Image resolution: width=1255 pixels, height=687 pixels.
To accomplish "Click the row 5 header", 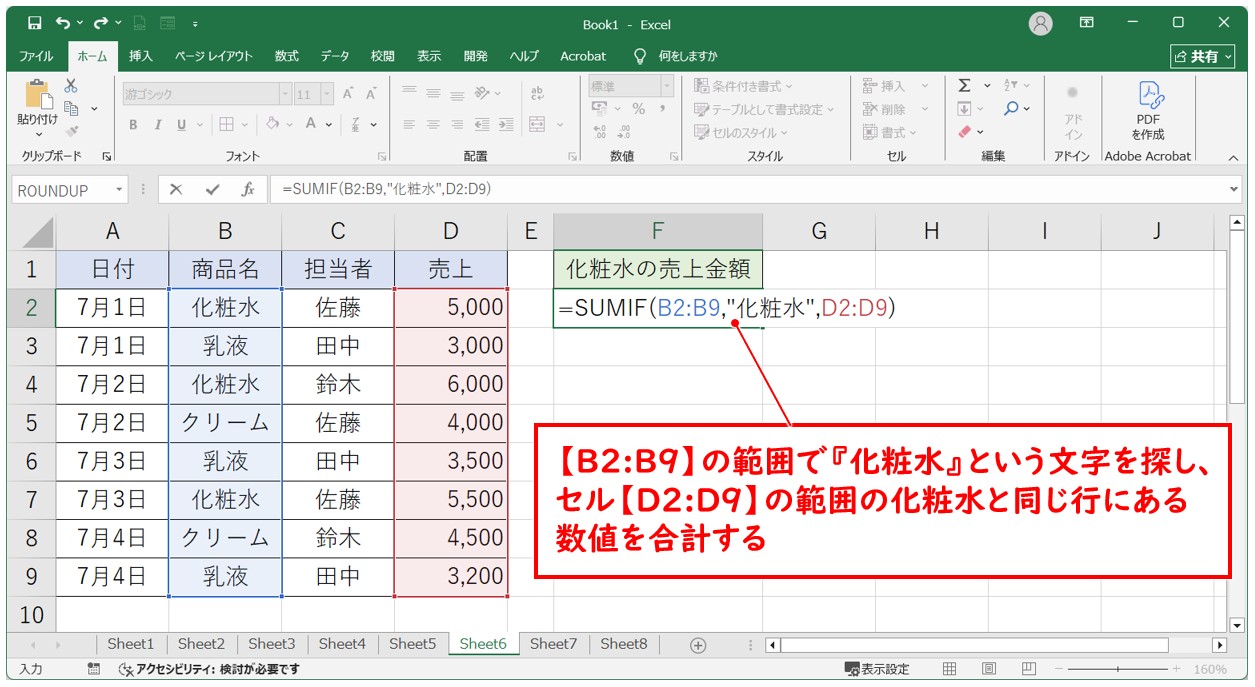I will tap(31, 423).
